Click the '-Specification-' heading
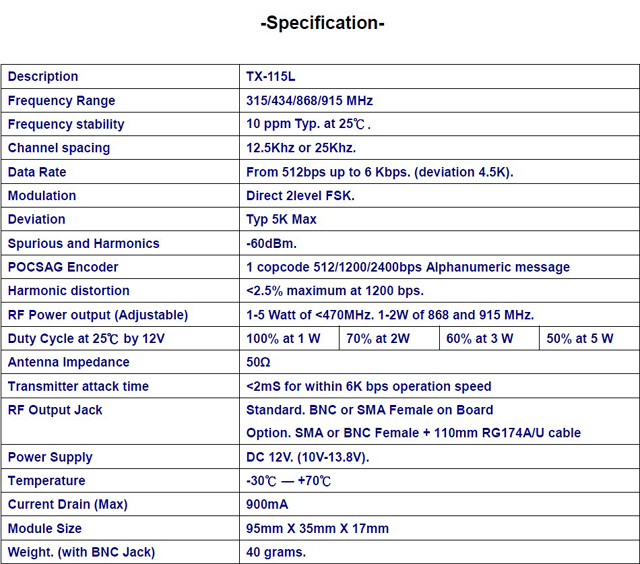640x564 pixels. point(322,23)
